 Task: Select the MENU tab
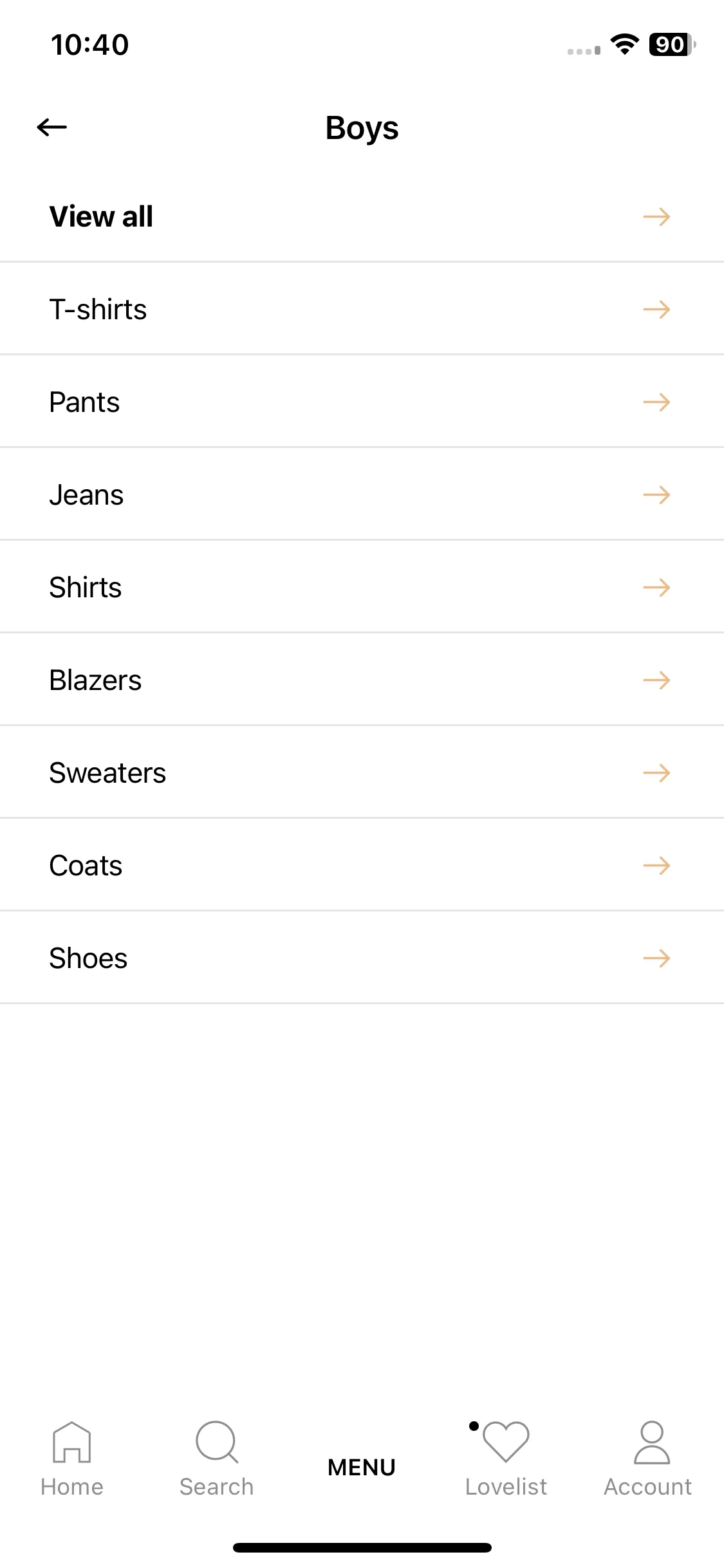pos(362,1468)
